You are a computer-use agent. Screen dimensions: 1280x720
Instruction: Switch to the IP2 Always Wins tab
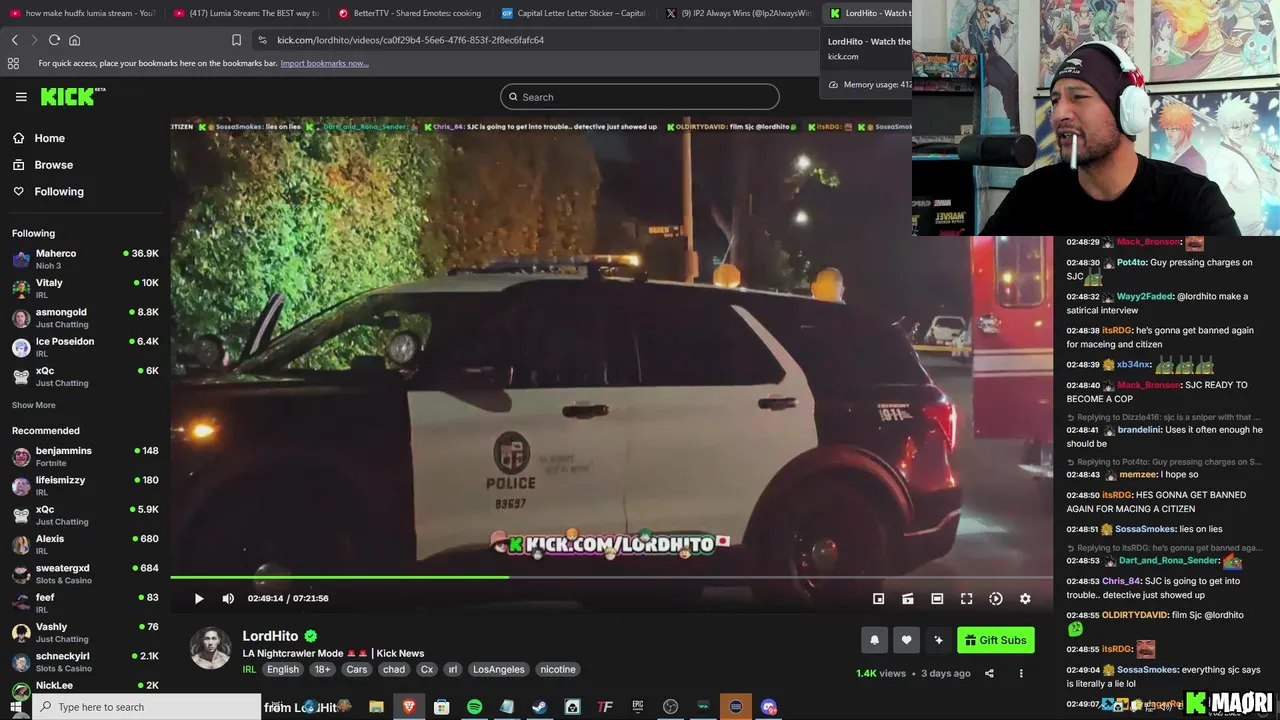[x=738, y=13]
